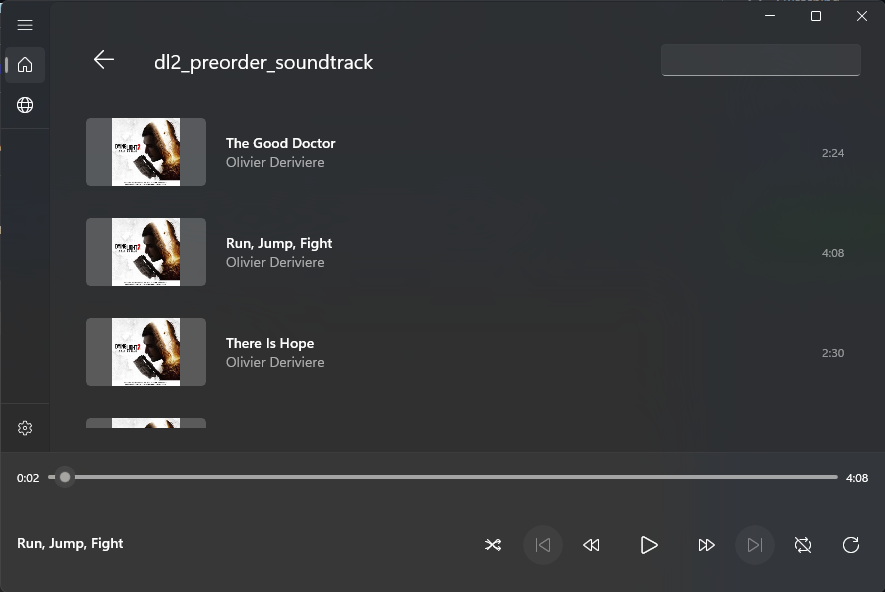The height and width of the screenshot is (592, 885).
Task: Click total time 4:08 beside seek bar
Action: [857, 478]
